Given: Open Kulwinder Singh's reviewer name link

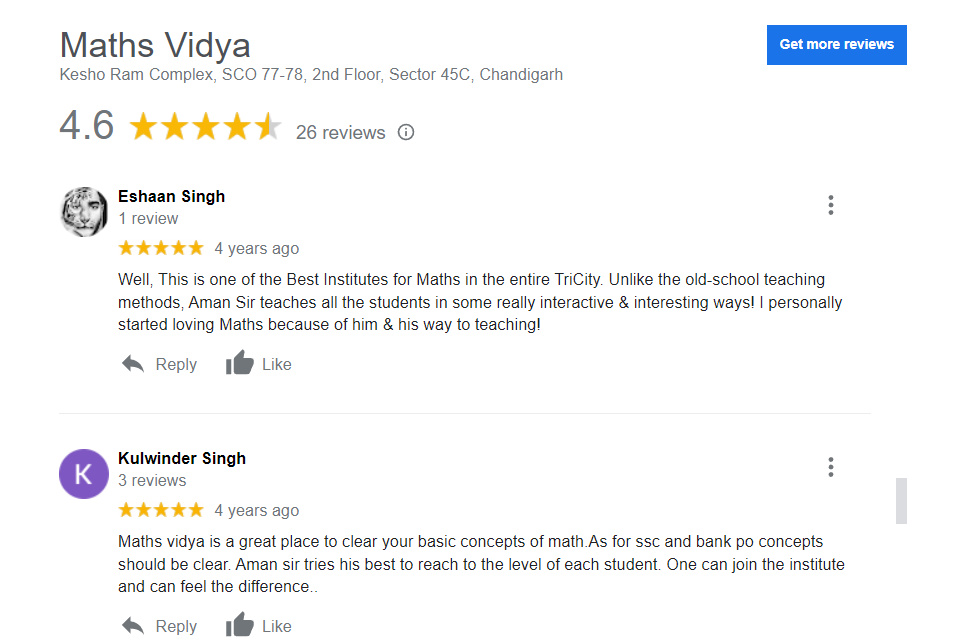Looking at the screenshot, I should pos(181,458).
